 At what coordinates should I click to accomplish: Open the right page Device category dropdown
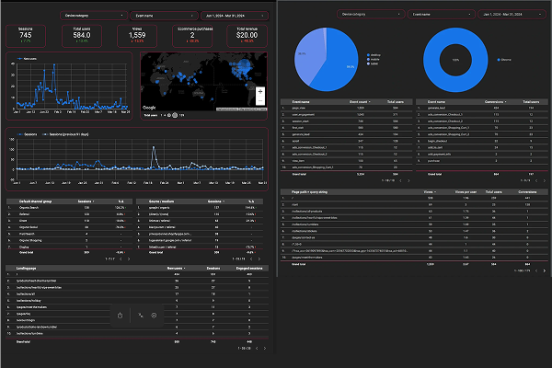coord(371,14)
